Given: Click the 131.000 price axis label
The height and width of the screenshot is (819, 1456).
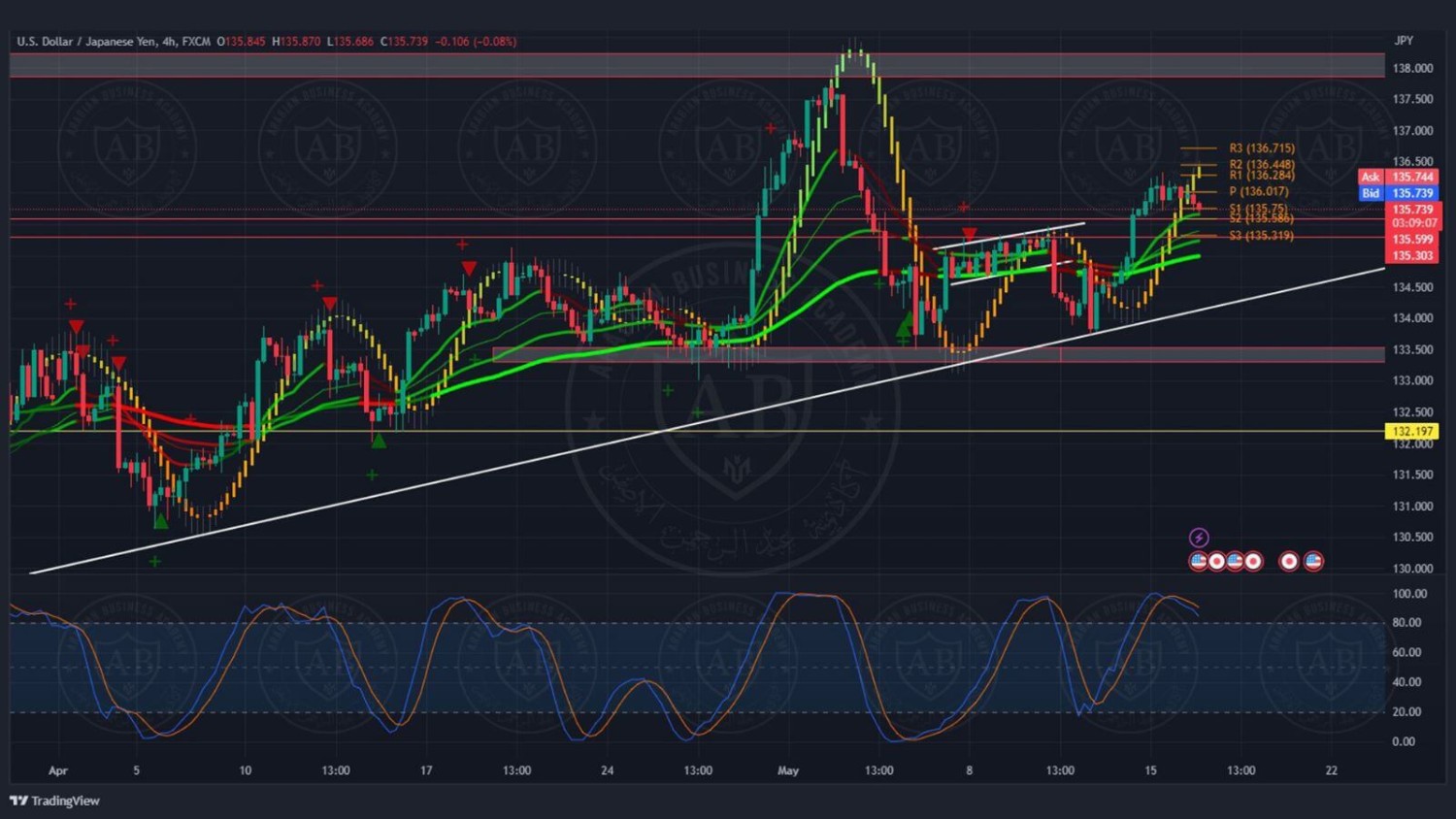Looking at the screenshot, I should click(x=1412, y=506).
